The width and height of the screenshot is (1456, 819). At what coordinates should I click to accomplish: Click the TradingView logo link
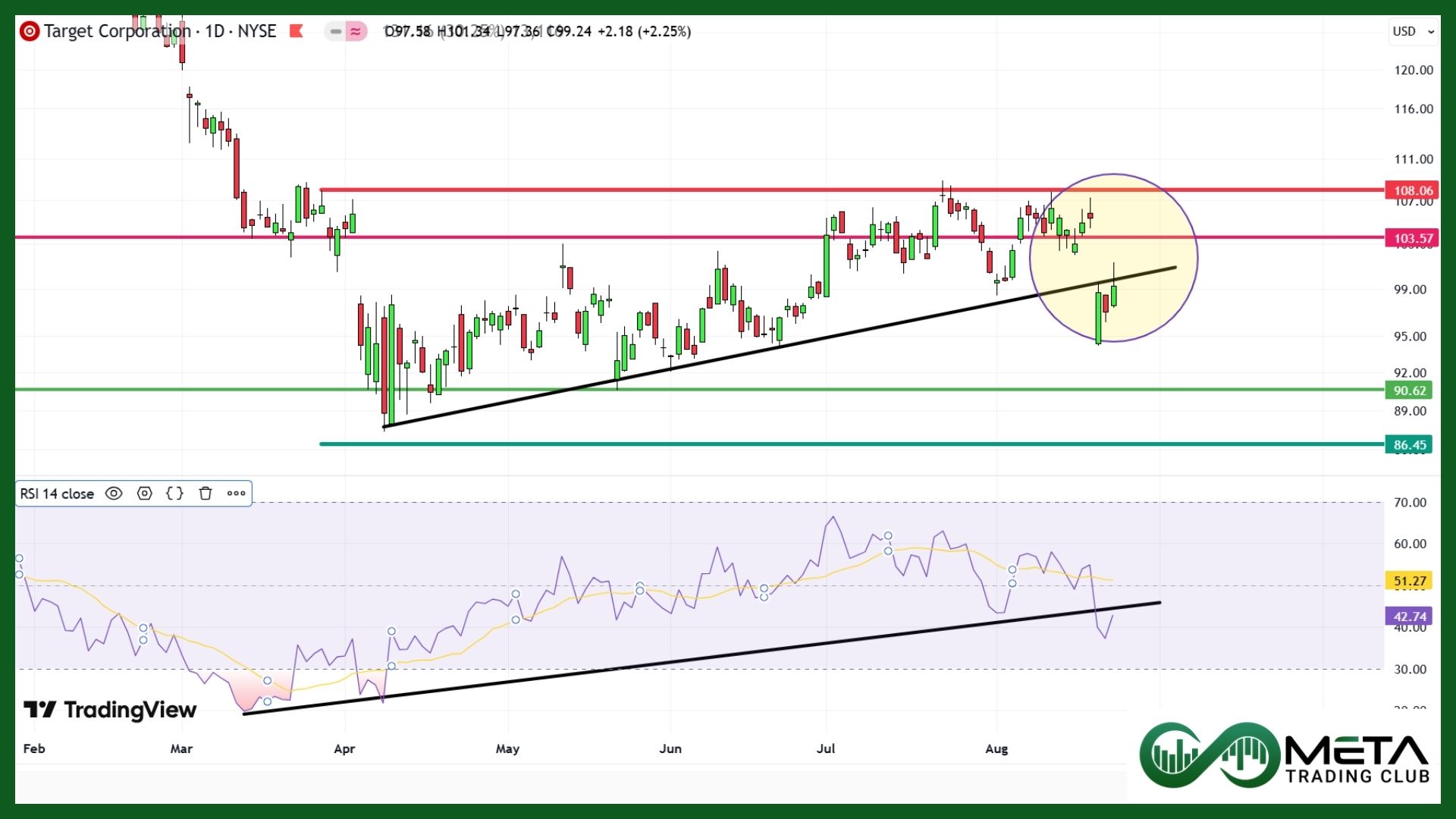[x=111, y=710]
